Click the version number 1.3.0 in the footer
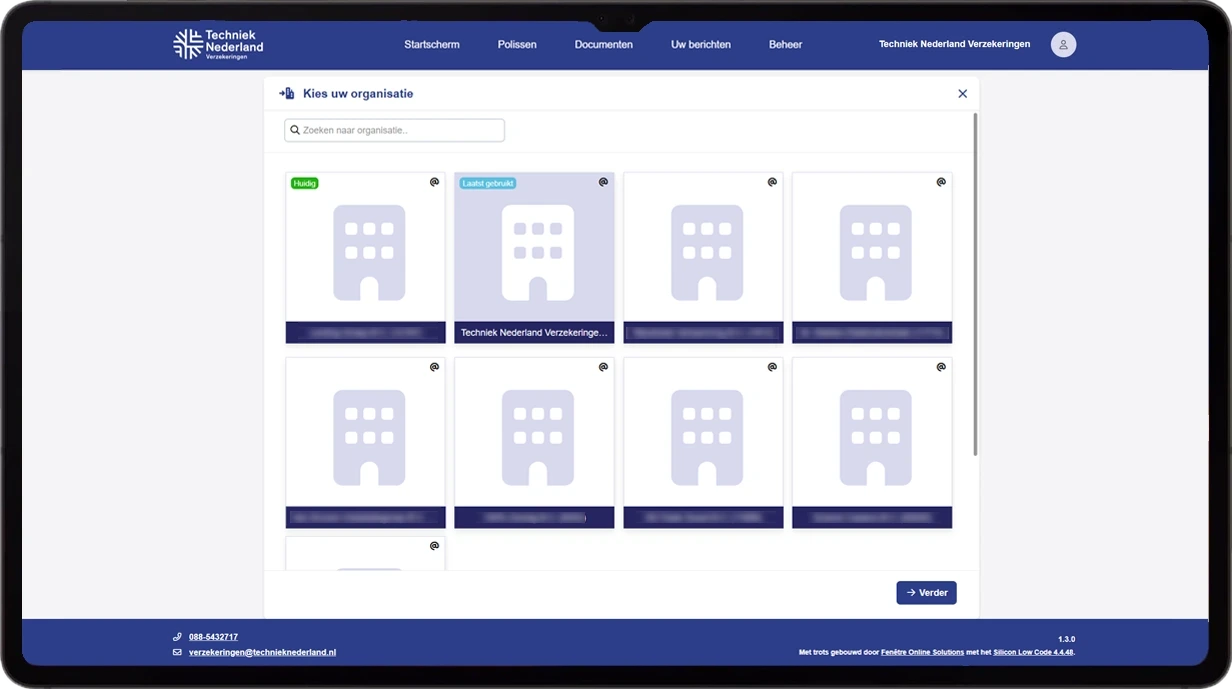 click(1066, 639)
